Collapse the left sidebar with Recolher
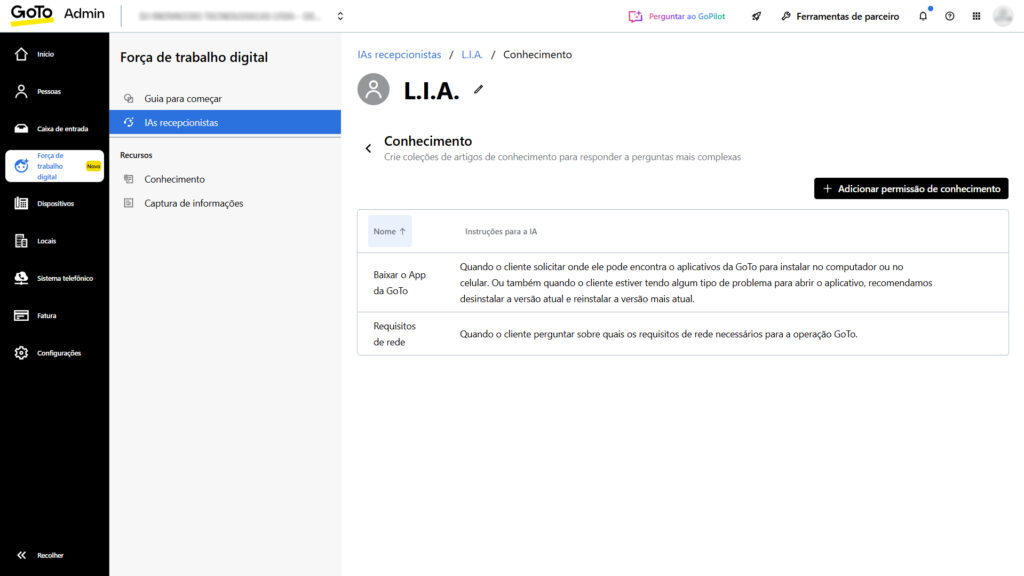The width and height of the screenshot is (1024, 576). tap(40, 555)
